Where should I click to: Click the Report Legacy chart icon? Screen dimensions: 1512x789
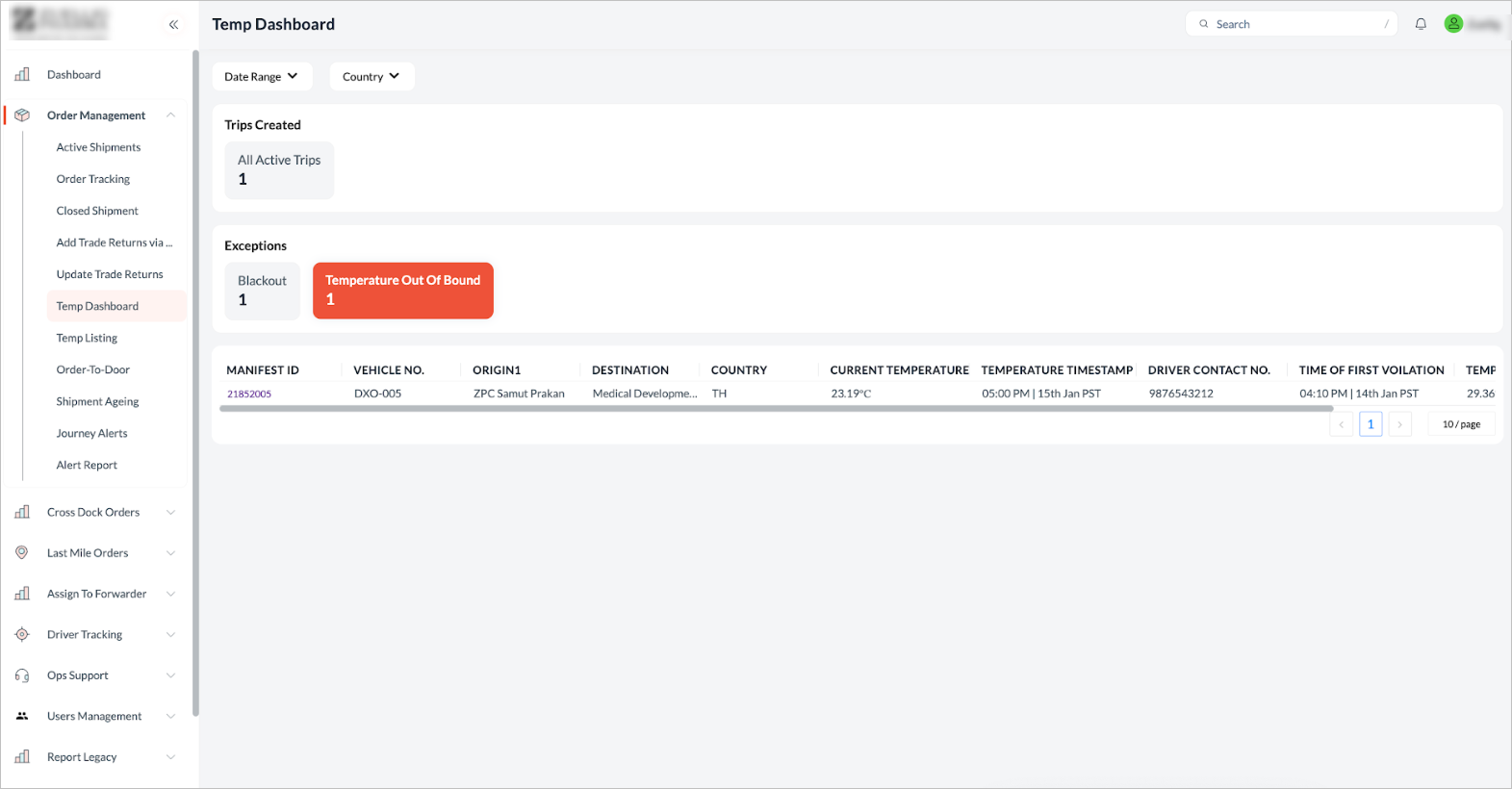click(22, 756)
